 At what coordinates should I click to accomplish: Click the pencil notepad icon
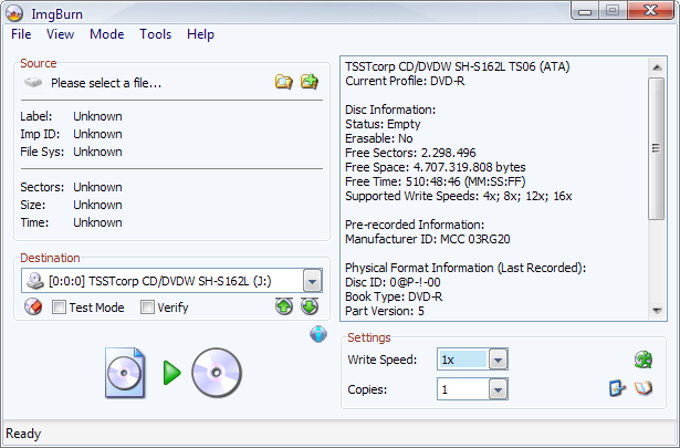(x=617, y=388)
